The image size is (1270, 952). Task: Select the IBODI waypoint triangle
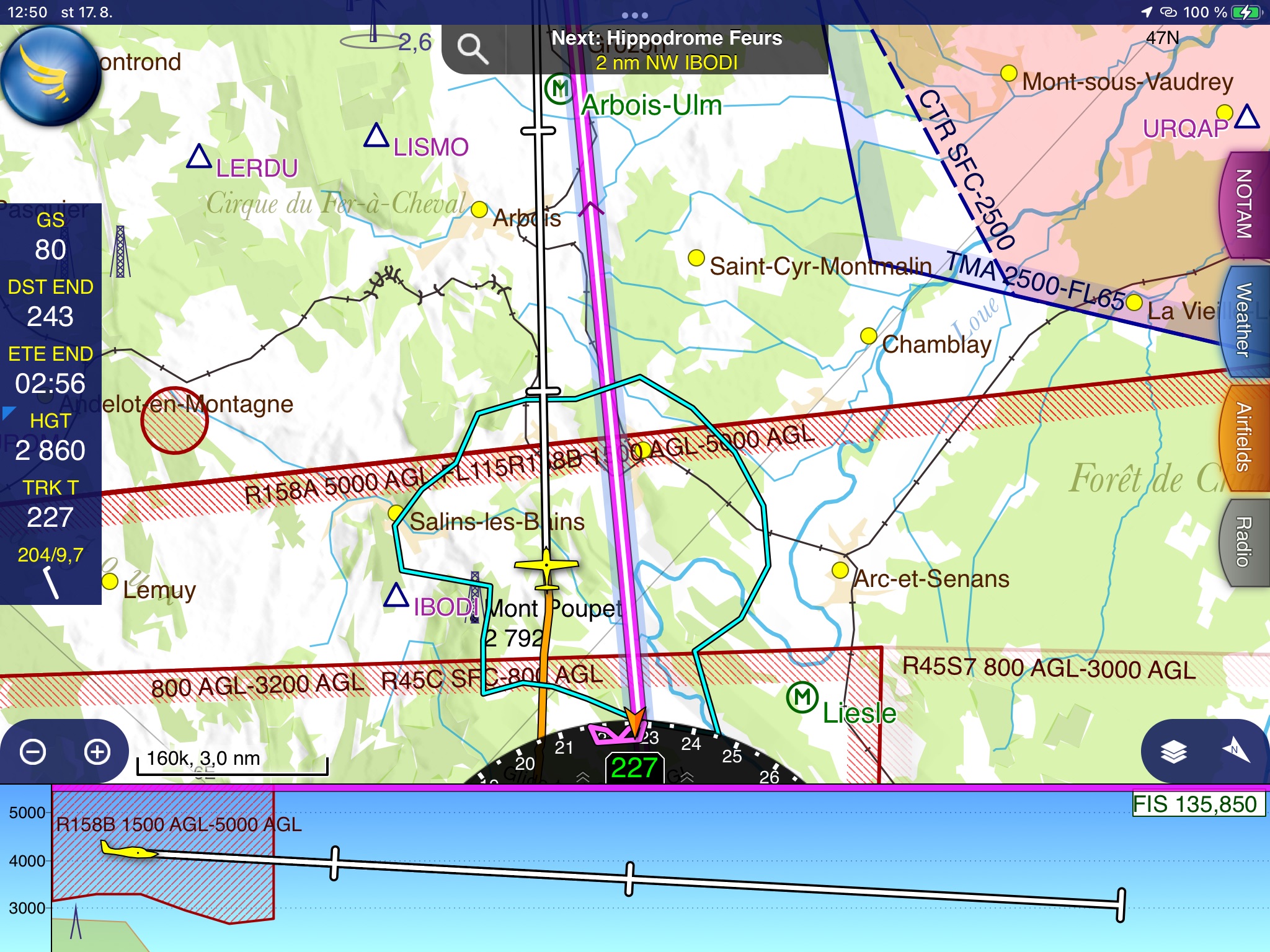396,596
